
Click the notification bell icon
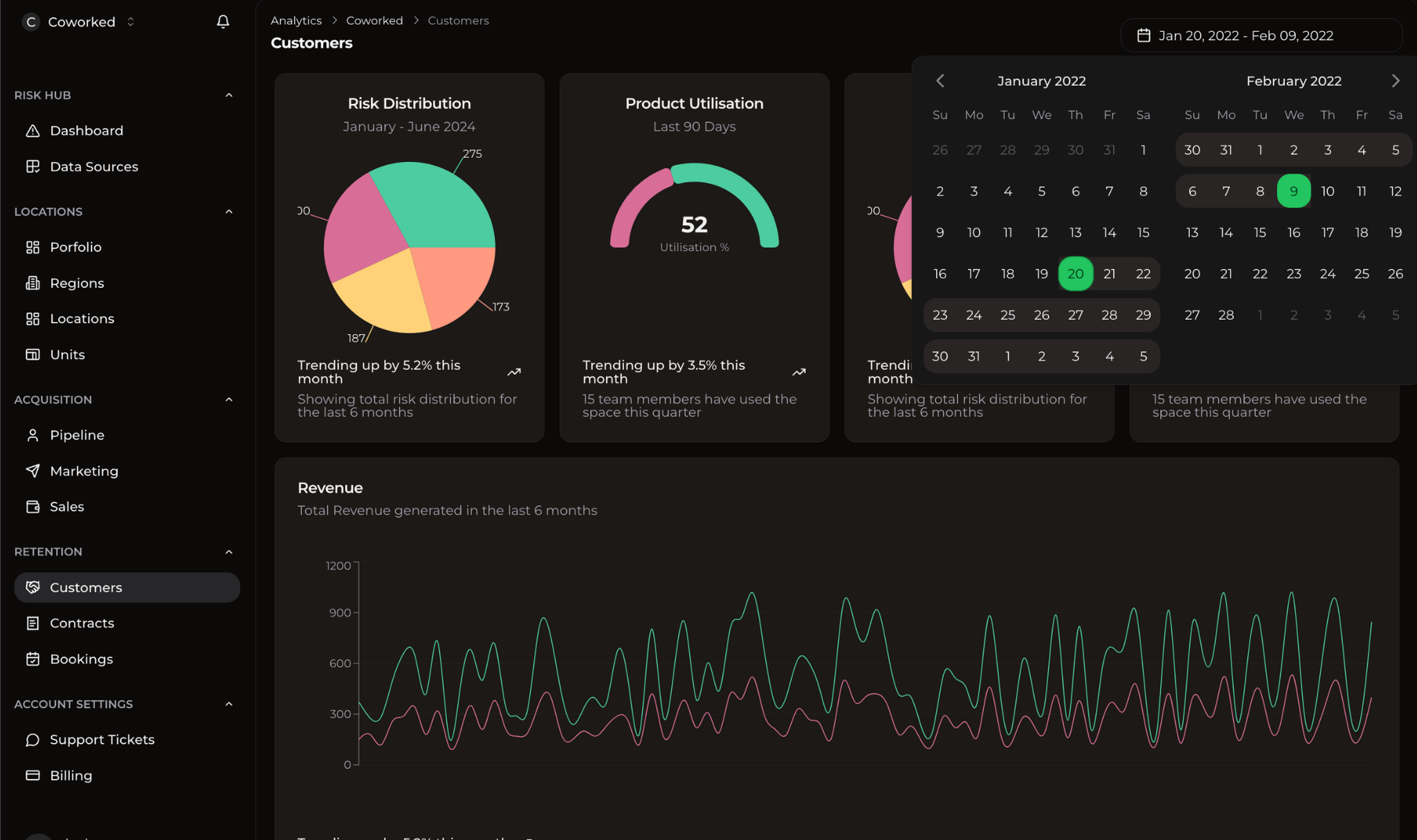pyautogui.click(x=223, y=21)
